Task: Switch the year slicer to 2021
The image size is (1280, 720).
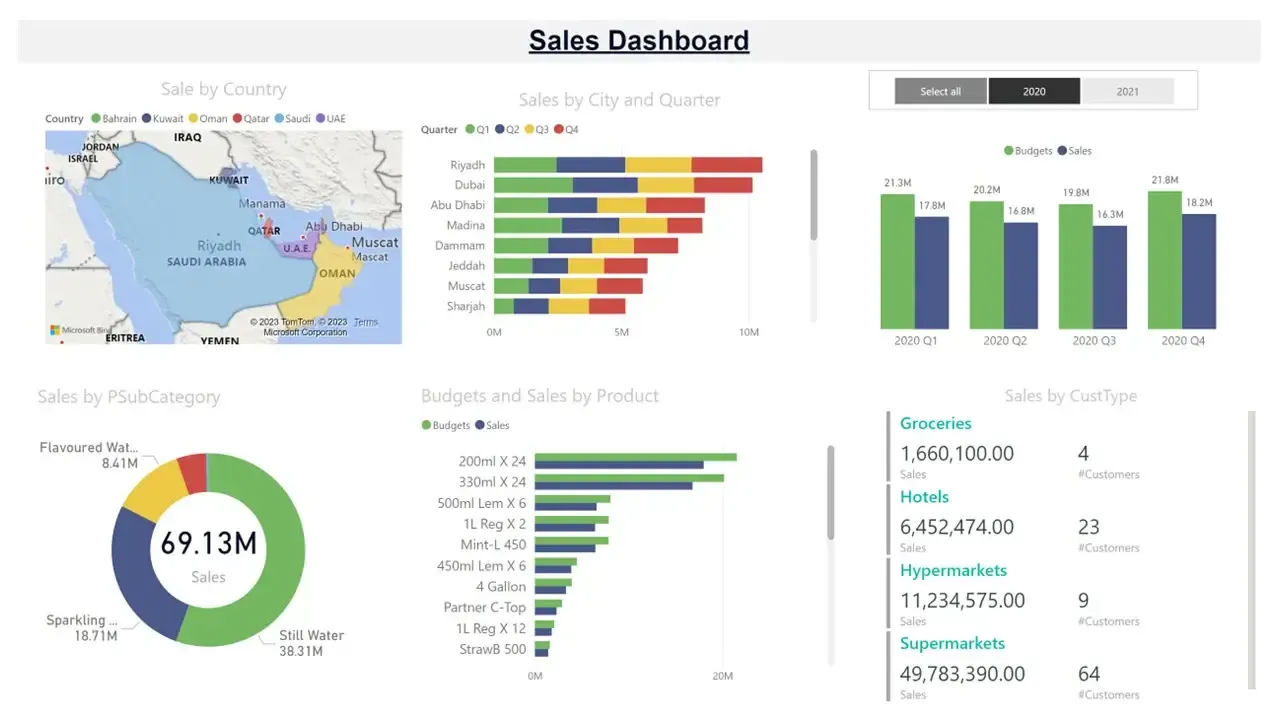Action: pyautogui.click(x=1127, y=92)
